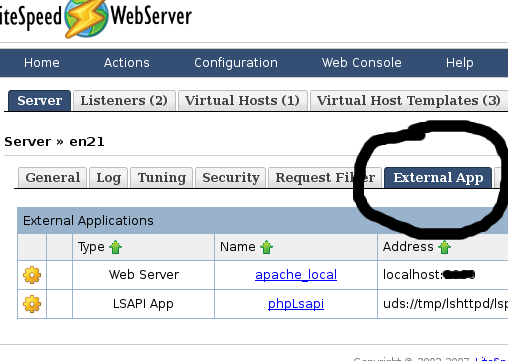508x361 pixels.
Task: Open the apache_local application link
Action: click(296, 275)
